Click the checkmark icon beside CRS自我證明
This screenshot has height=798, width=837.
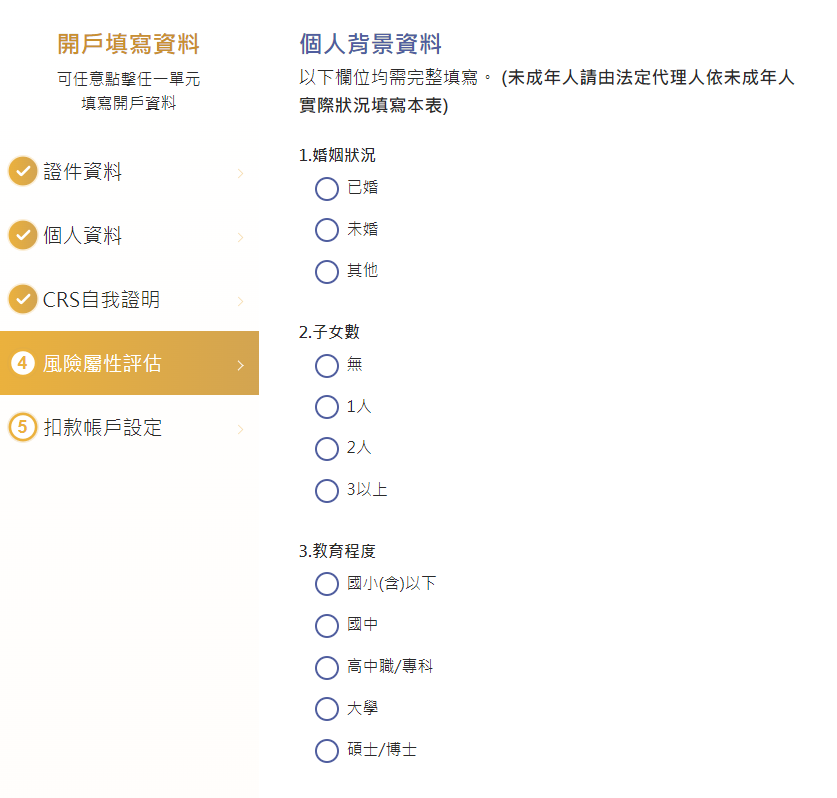pos(23,299)
